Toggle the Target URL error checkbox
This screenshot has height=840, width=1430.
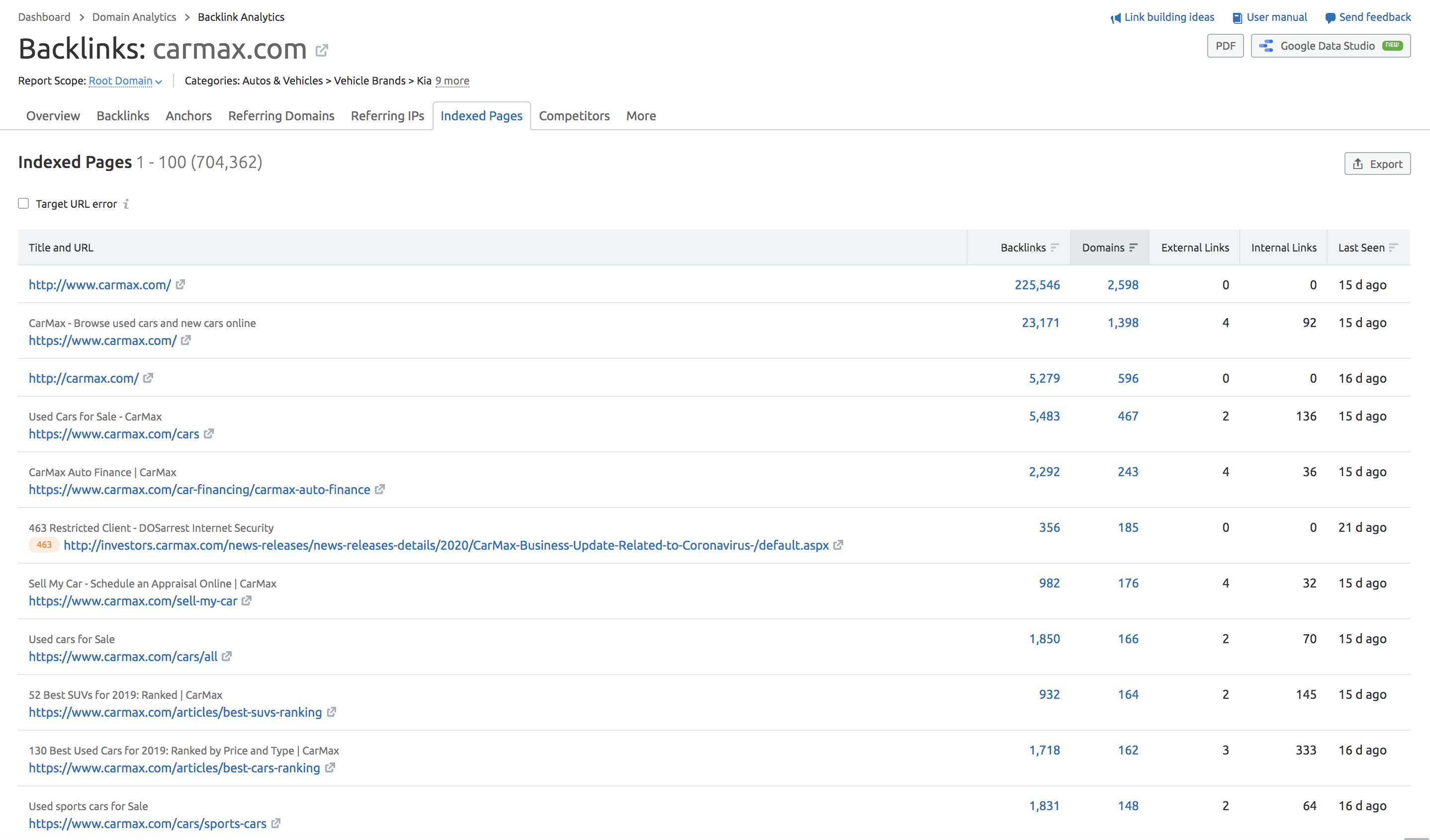(22, 203)
